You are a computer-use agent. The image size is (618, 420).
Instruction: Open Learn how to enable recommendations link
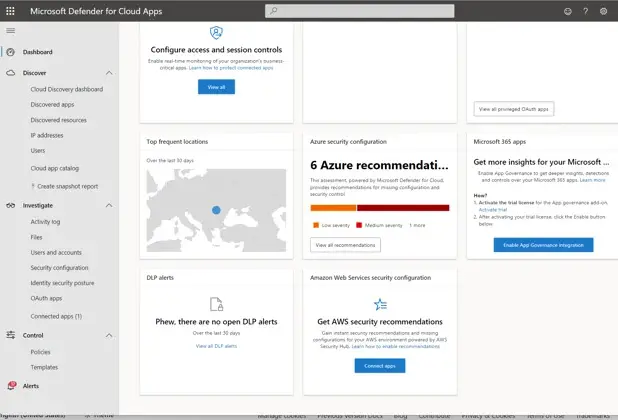click(396, 346)
